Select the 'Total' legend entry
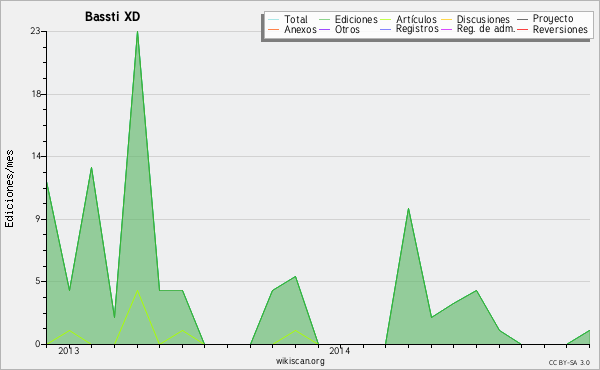Screen dimensions: 600x370 [x=296, y=19]
